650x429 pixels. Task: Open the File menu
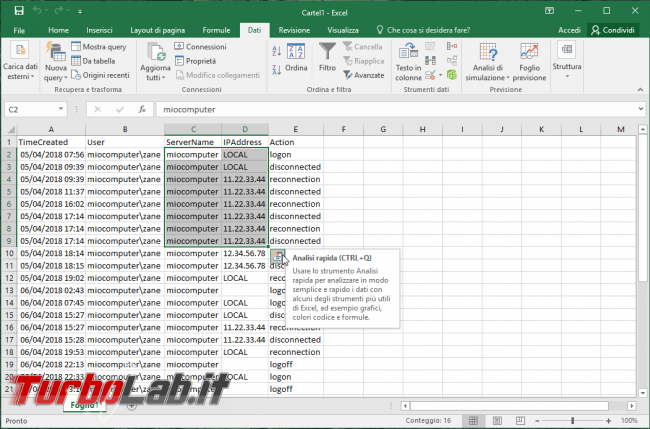[19, 30]
